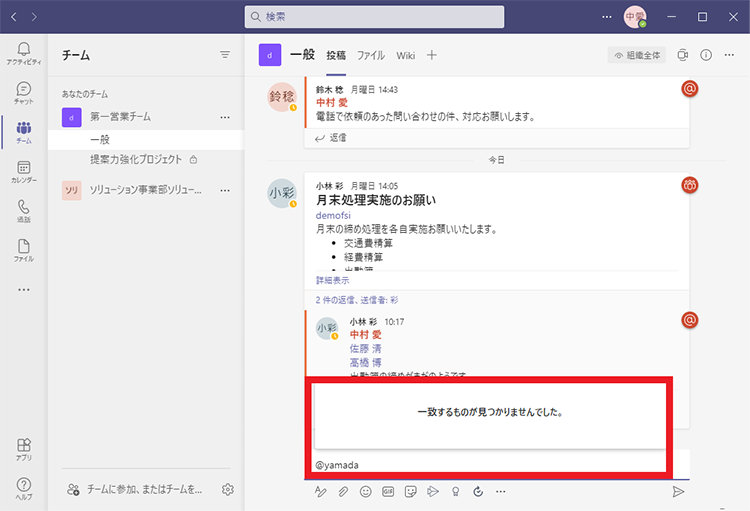Viewport: 750px width, 511px height.
Task: Open channel more options ellipsis
Action: (729, 55)
